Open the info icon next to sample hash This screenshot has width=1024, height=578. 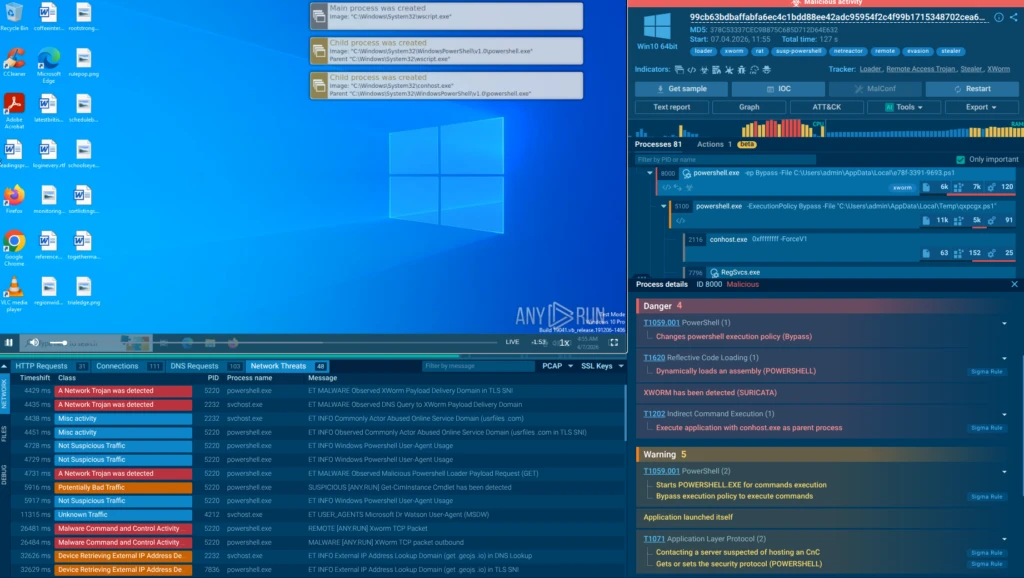(998, 18)
